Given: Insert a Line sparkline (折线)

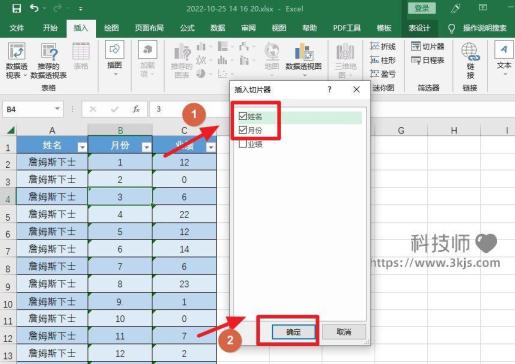Looking at the screenshot, I should click(x=383, y=46).
